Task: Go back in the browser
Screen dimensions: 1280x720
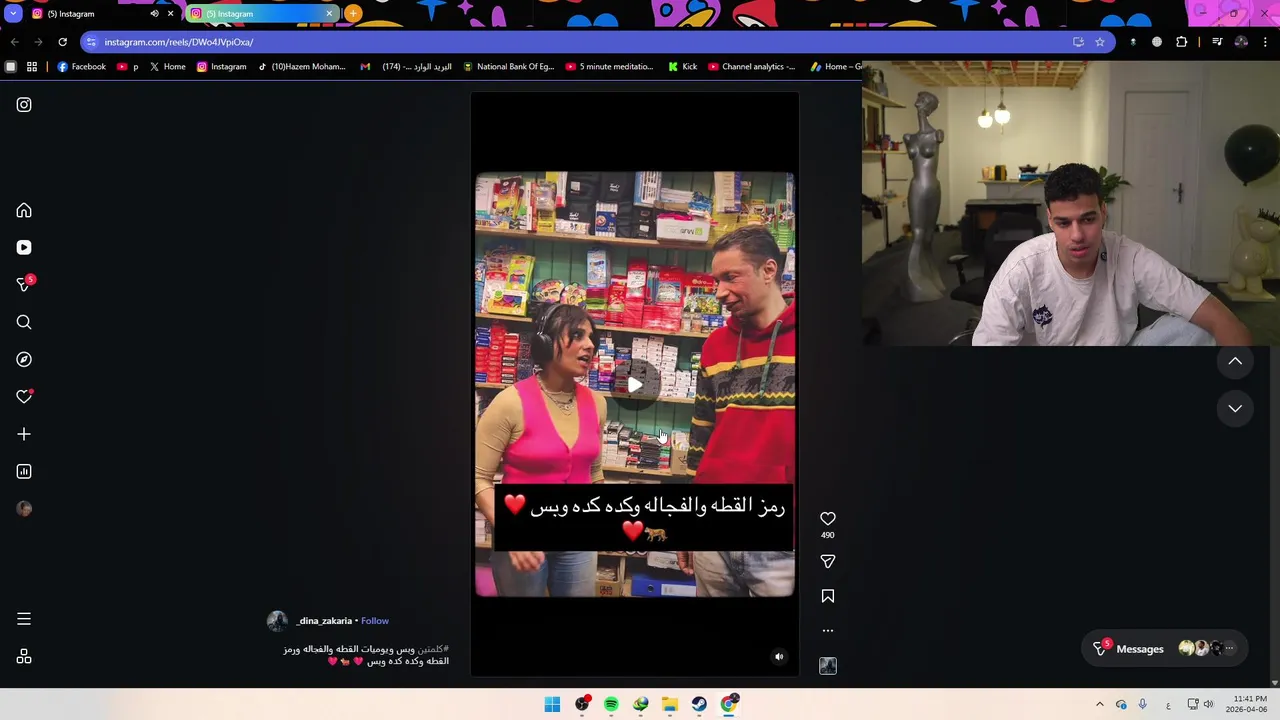Action: click(x=14, y=42)
